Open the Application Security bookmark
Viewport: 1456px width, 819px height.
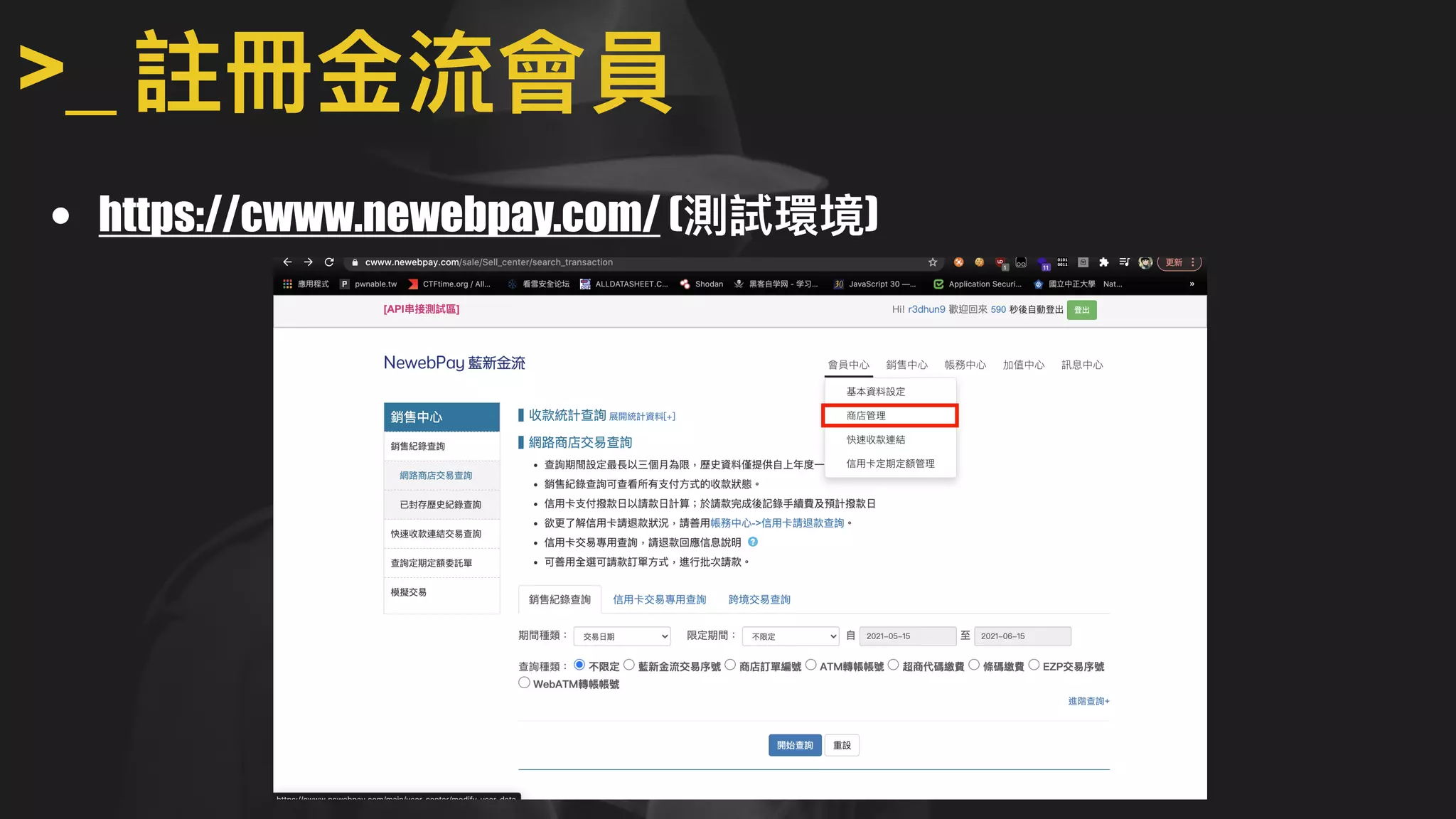(x=978, y=284)
